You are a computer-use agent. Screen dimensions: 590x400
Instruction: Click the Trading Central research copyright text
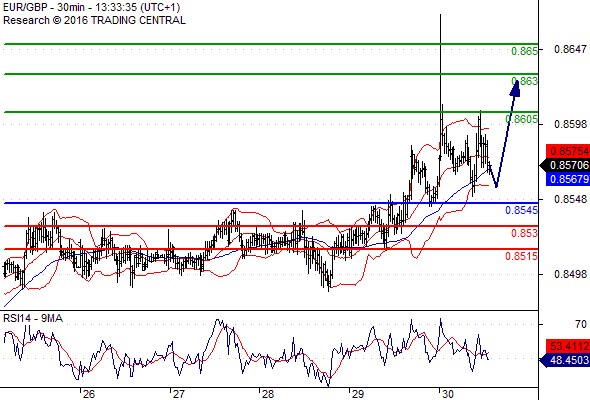point(94,20)
